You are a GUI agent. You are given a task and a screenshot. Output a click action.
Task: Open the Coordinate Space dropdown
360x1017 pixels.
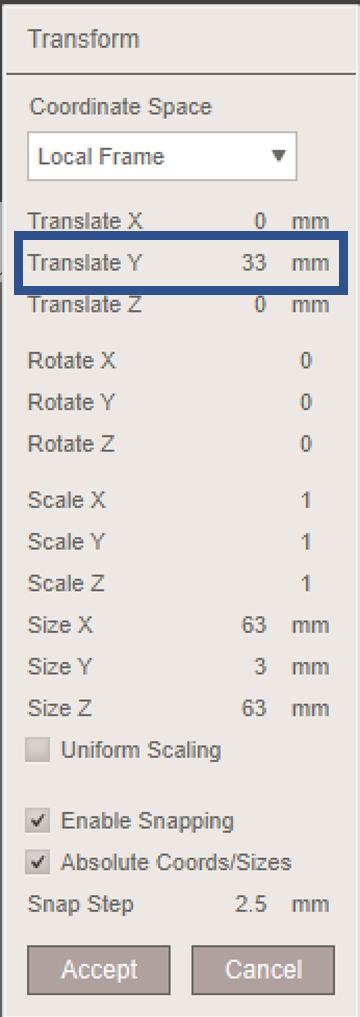coord(162,156)
